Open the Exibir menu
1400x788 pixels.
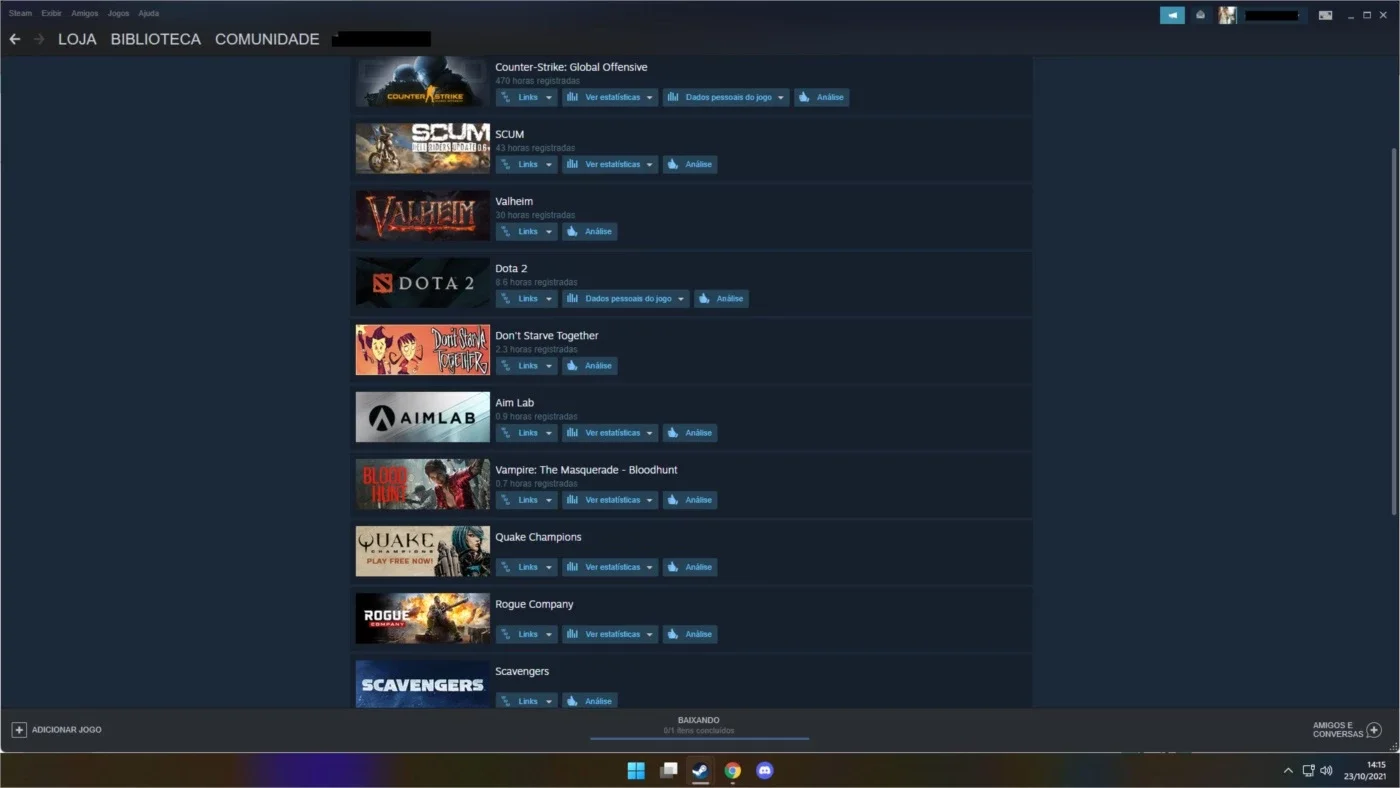[51, 14]
